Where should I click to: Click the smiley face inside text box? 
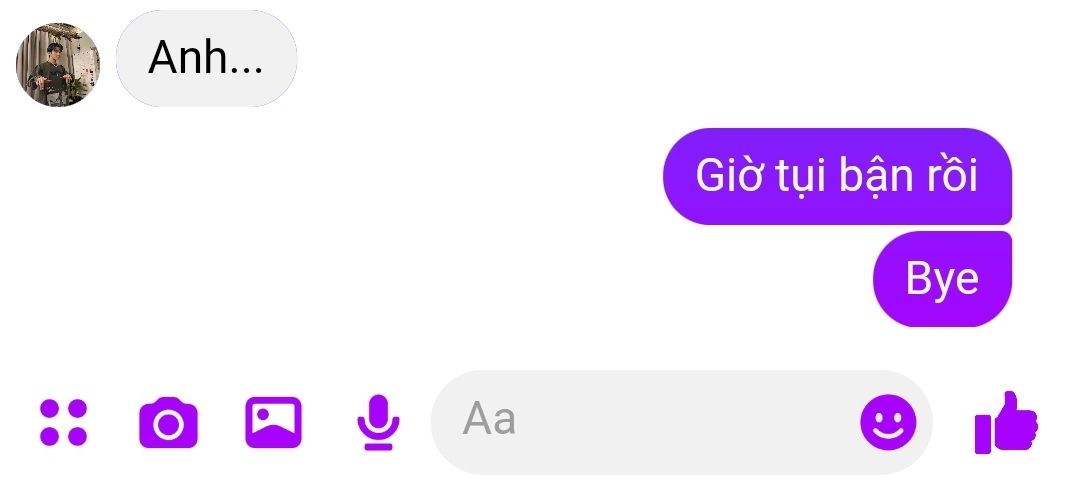coord(888,422)
